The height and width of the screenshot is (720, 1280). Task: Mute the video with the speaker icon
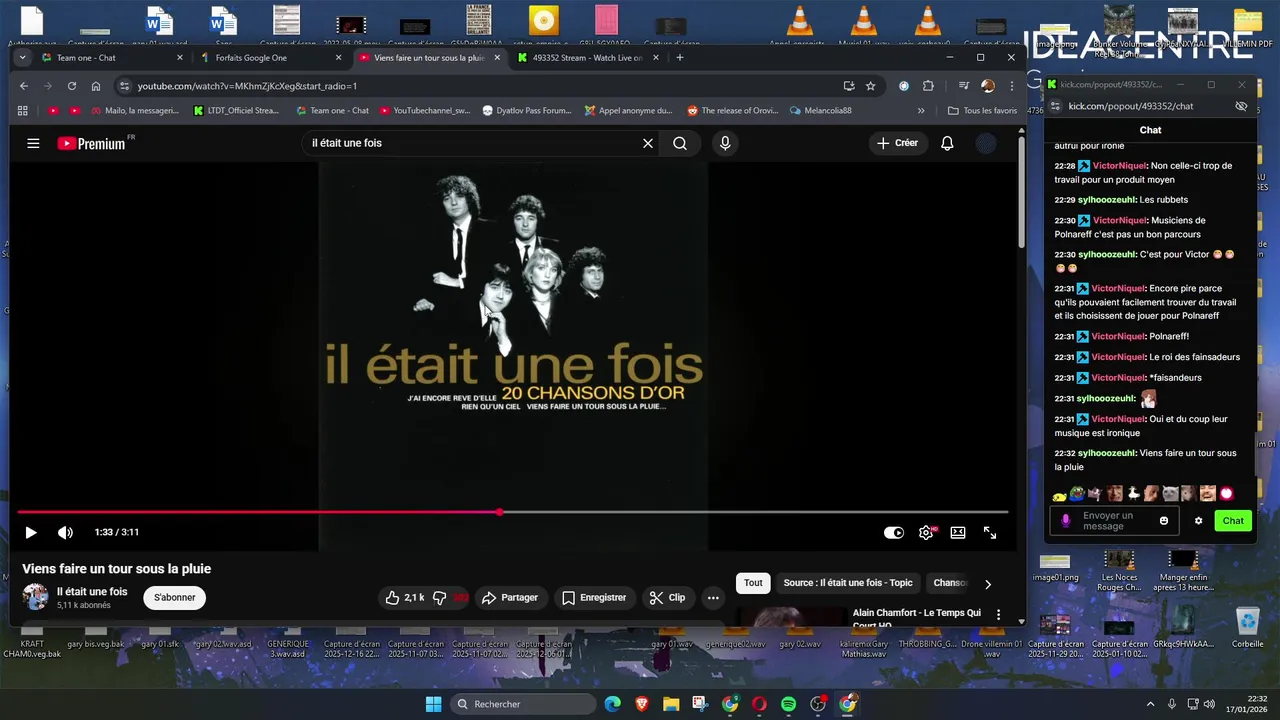tap(65, 533)
